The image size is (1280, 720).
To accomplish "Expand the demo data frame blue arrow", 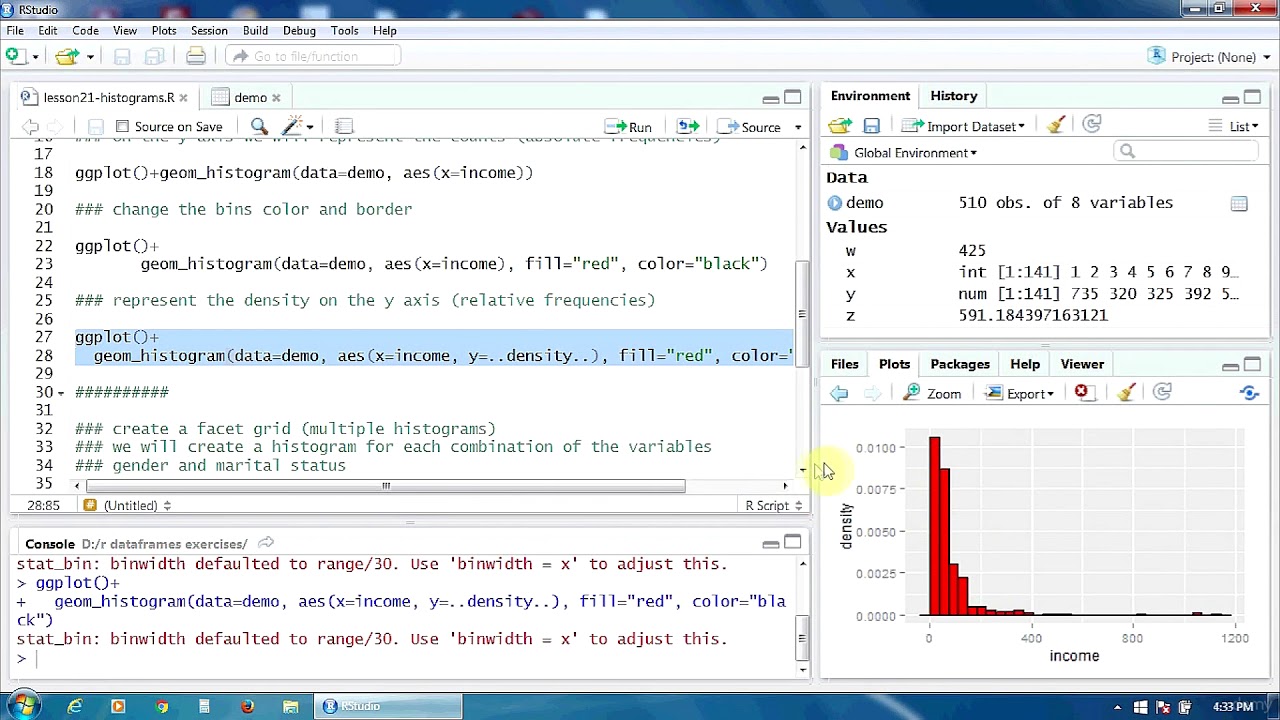I will pos(835,203).
